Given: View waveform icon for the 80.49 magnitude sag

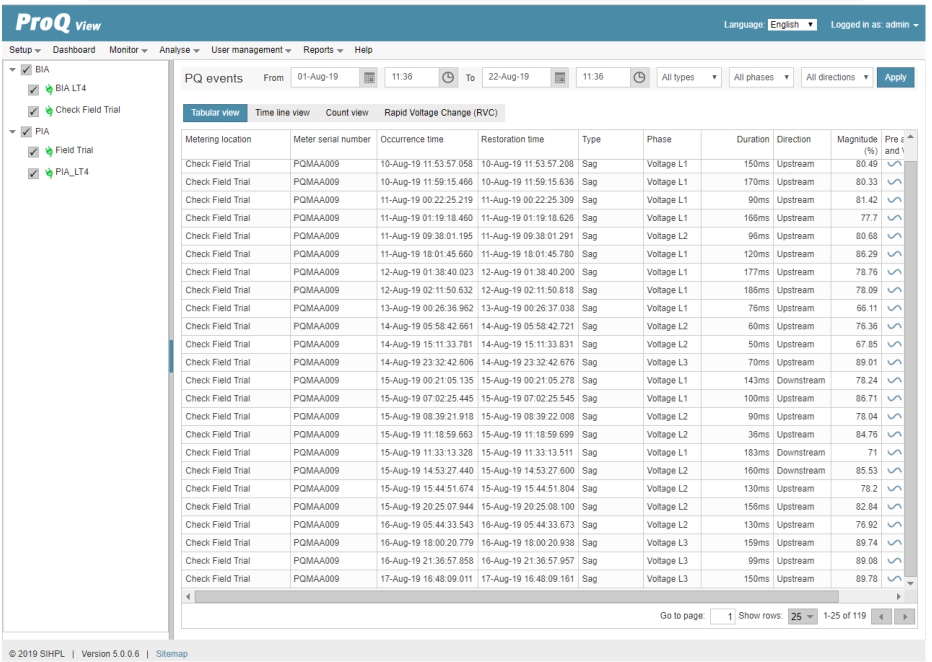Looking at the screenshot, I should click(x=894, y=164).
